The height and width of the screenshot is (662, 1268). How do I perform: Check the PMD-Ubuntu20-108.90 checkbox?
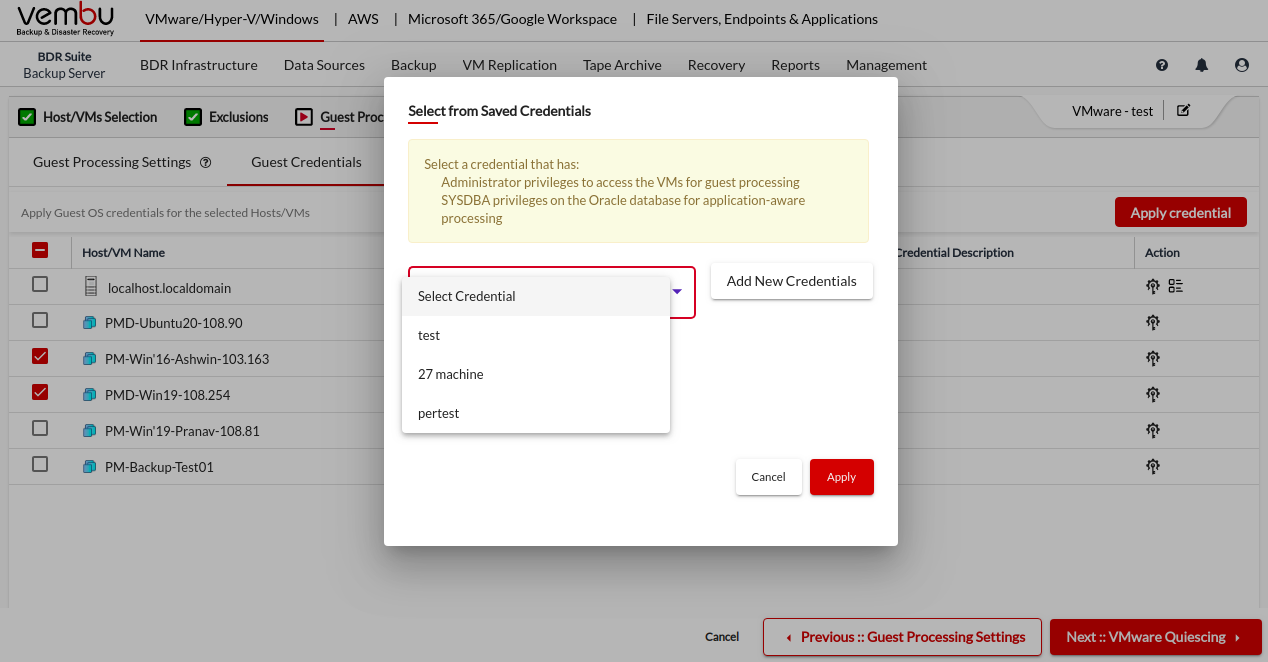(40, 320)
